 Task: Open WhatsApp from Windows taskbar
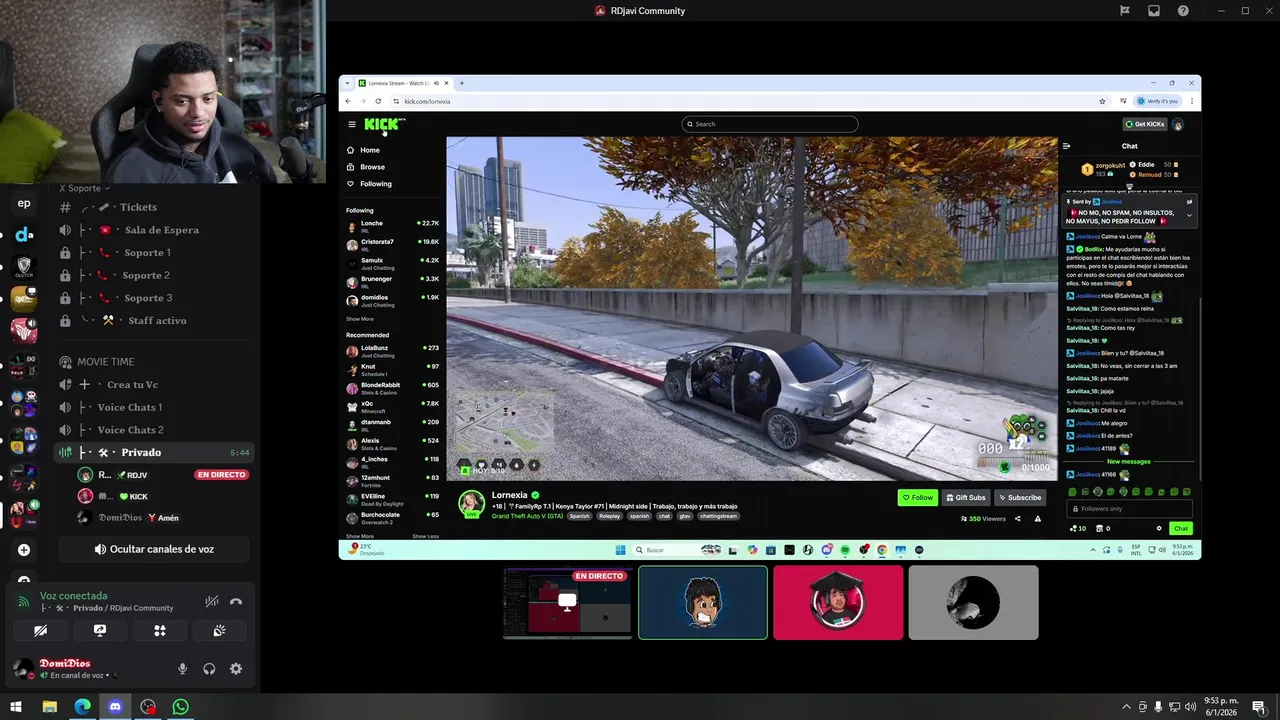click(180, 707)
